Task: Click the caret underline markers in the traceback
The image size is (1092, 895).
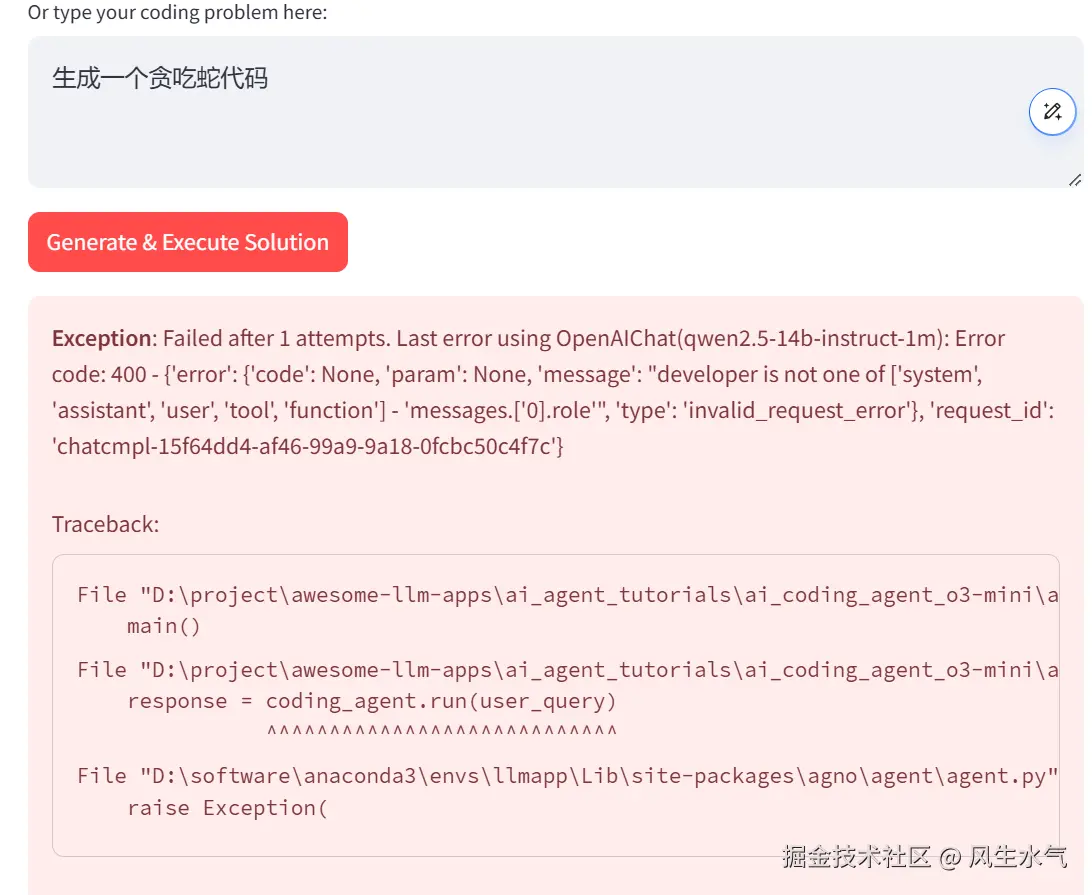Action: (441, 732)
